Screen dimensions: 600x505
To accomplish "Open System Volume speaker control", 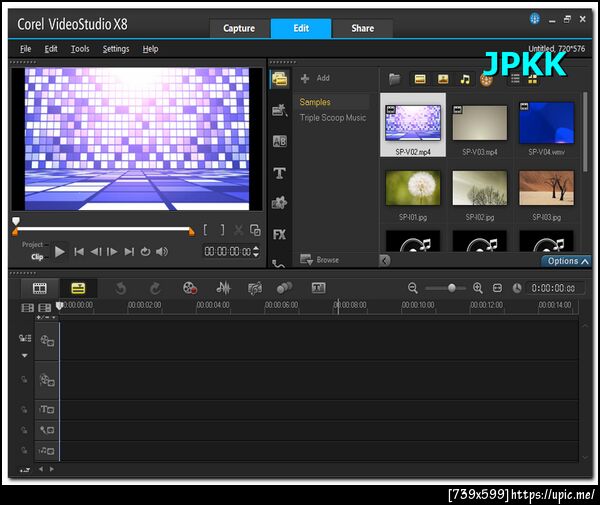I will tap(162, 252).
